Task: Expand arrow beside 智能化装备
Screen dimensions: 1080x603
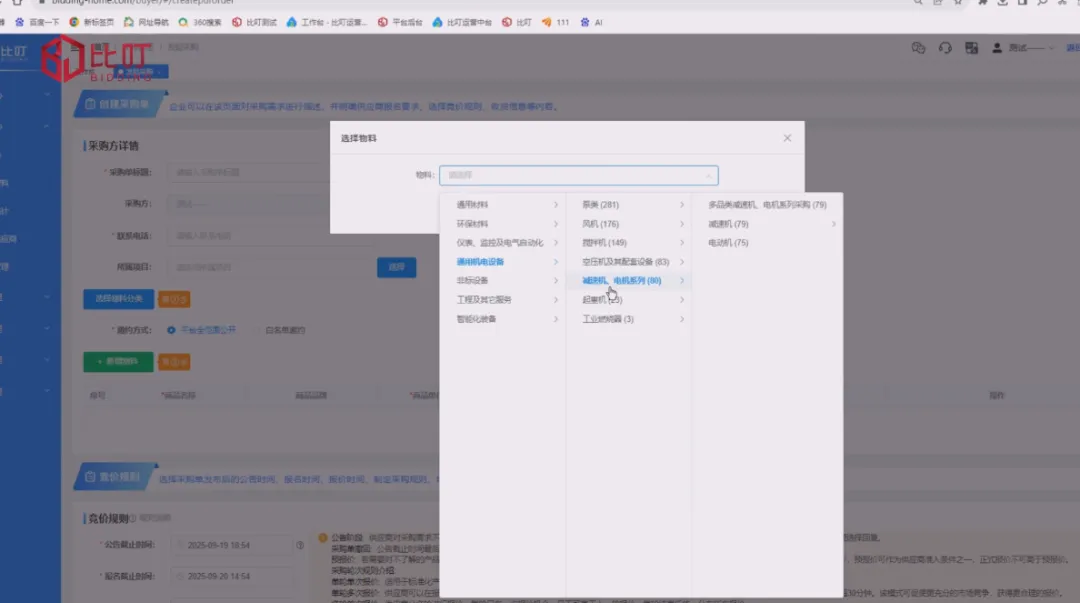Action: click(x=556, y=319)
